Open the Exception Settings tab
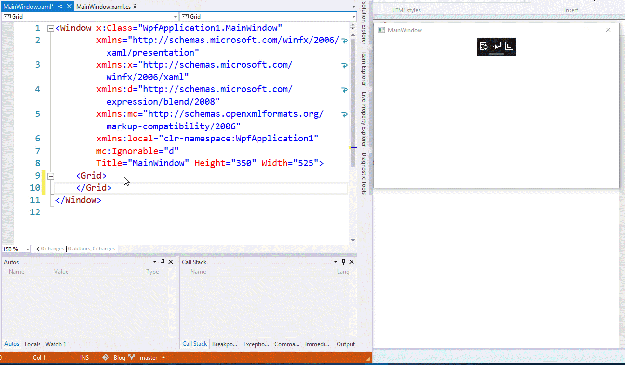This screenshot has height=365, width=625. click(x=256, y=344)
